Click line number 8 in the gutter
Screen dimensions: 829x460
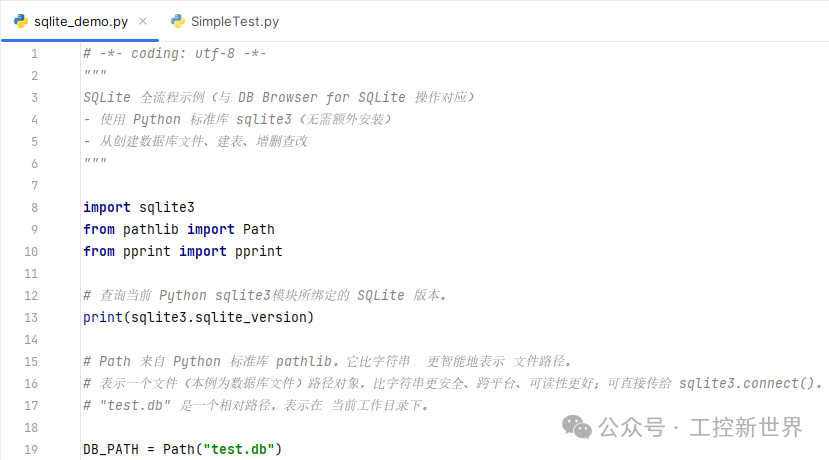coord(34,207)
